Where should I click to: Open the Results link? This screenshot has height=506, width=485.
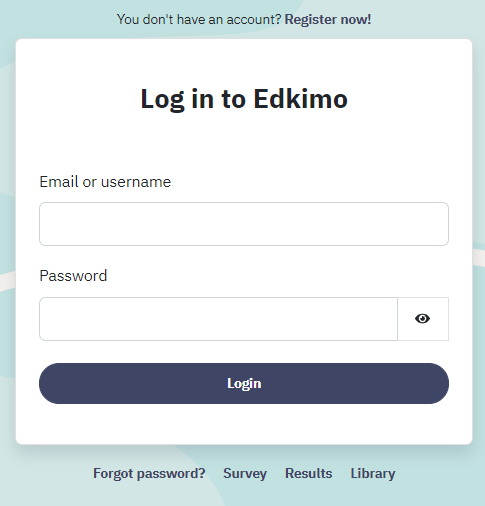click(309, 473)
